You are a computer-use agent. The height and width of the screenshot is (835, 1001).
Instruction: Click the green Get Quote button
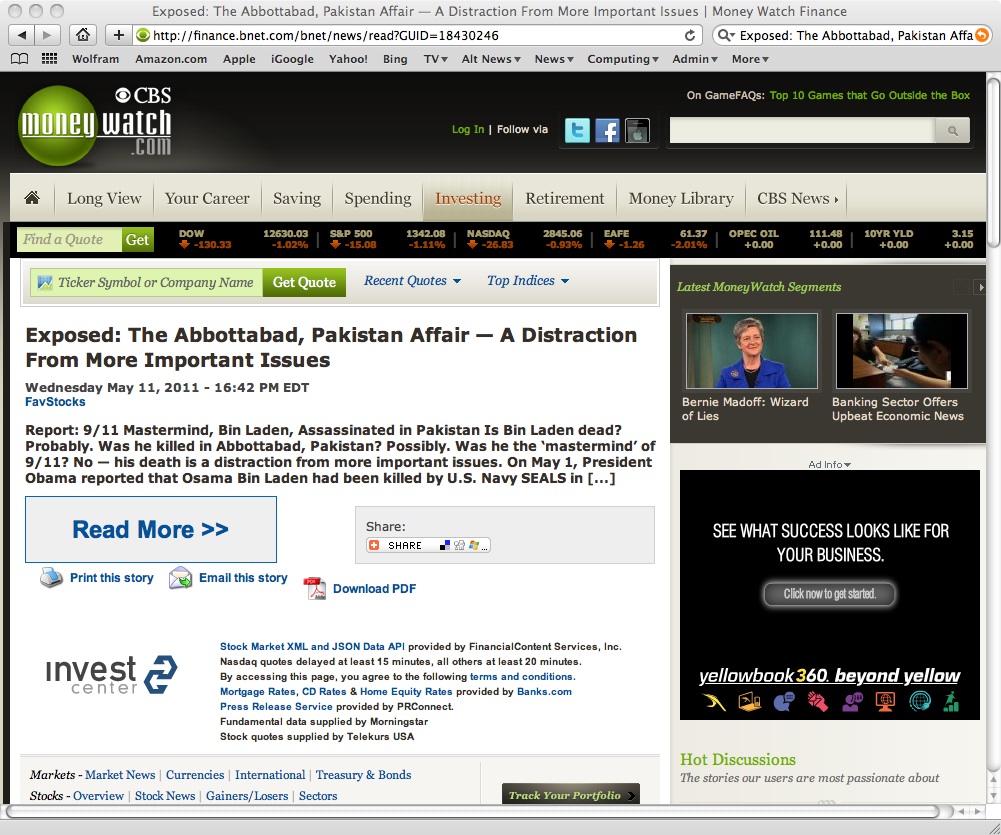(304, 282)
